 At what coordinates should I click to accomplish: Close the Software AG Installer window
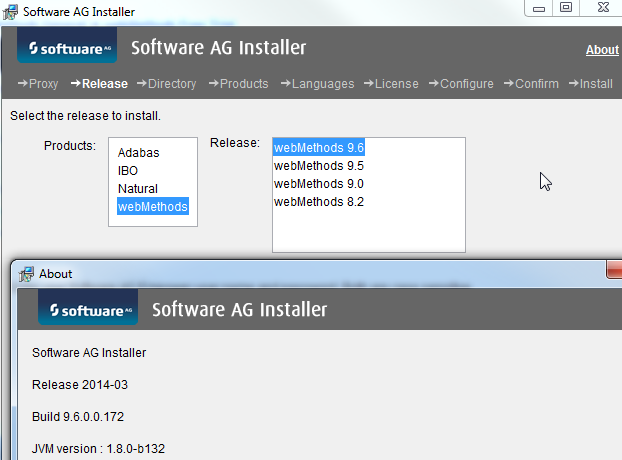coord(602,8)
